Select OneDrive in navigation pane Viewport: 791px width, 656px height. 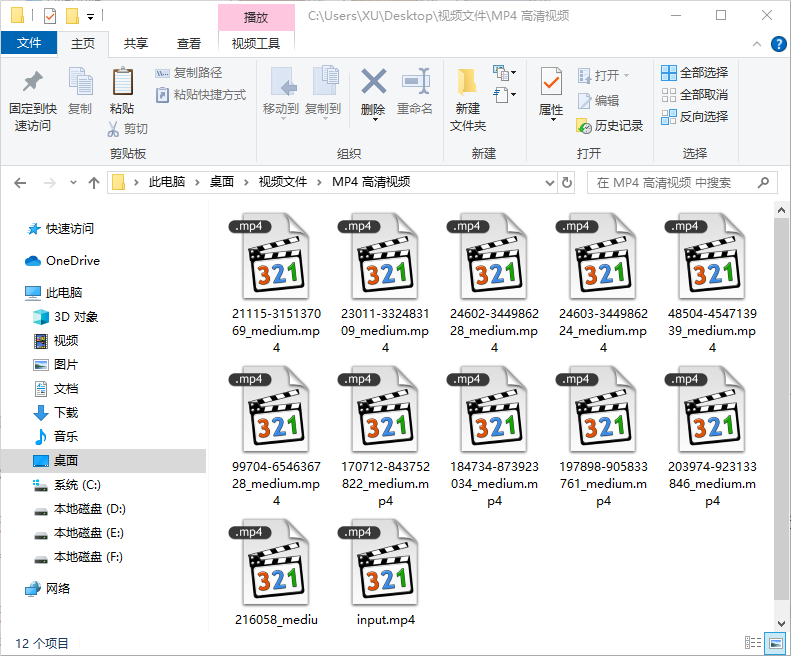click(63, 261)
